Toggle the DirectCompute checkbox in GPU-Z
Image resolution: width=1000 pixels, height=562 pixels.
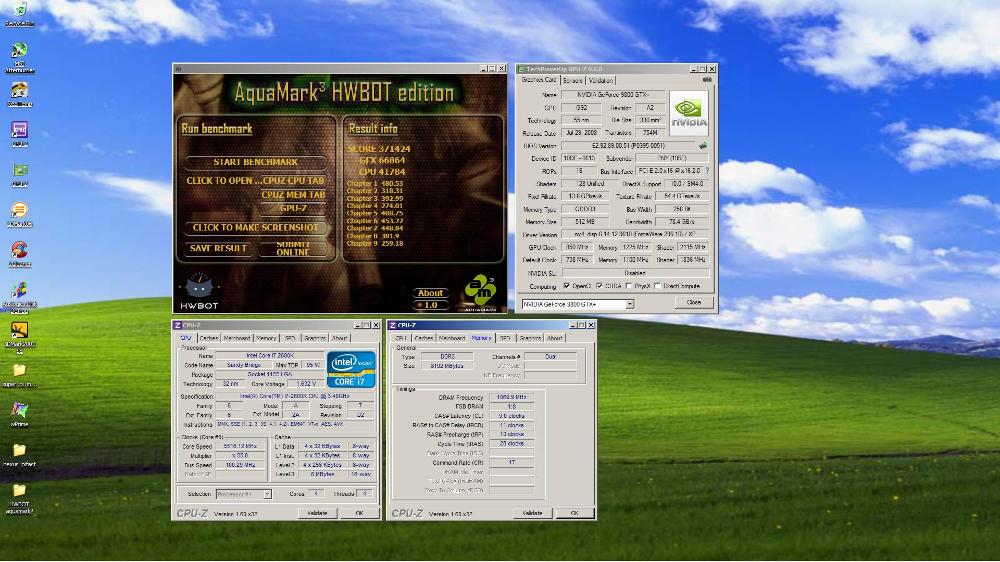[x=658, y=286]
